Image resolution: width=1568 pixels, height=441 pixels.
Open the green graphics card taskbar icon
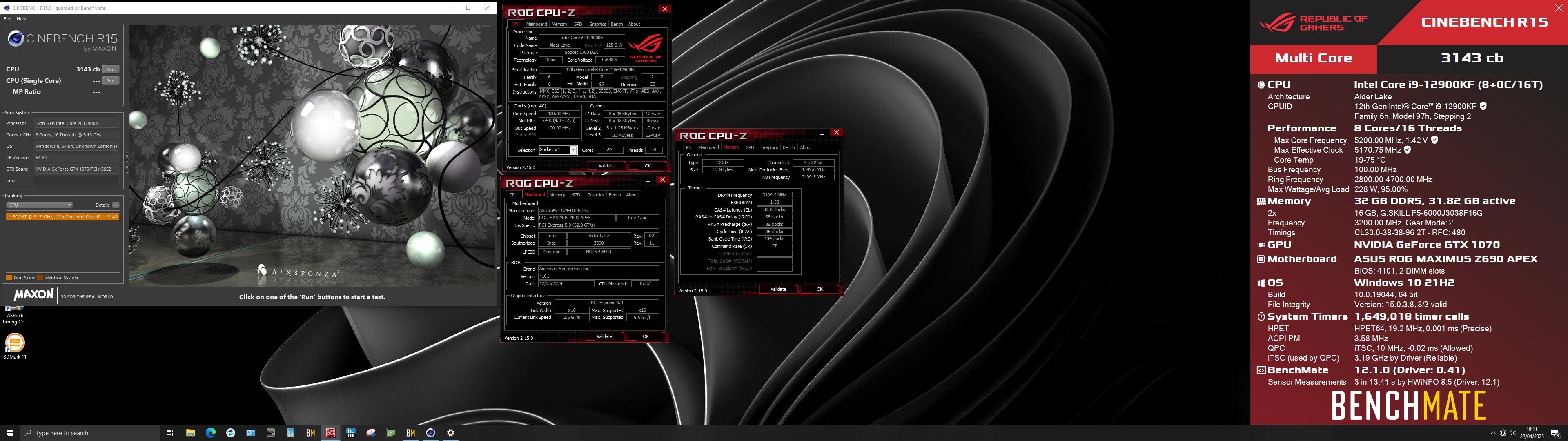click(x=391, y=433)
